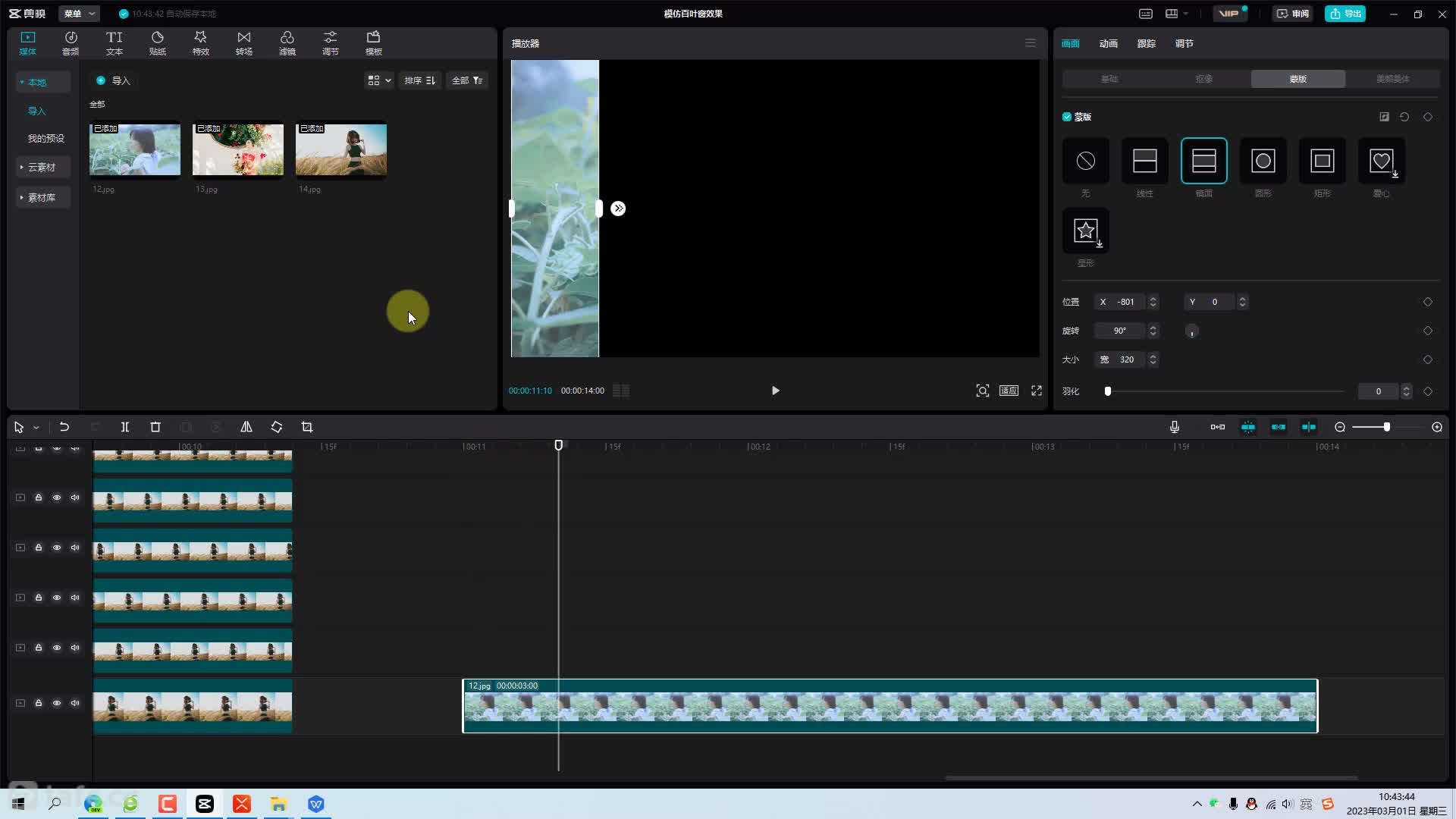Open the 文本 text panel

[114, 43]
